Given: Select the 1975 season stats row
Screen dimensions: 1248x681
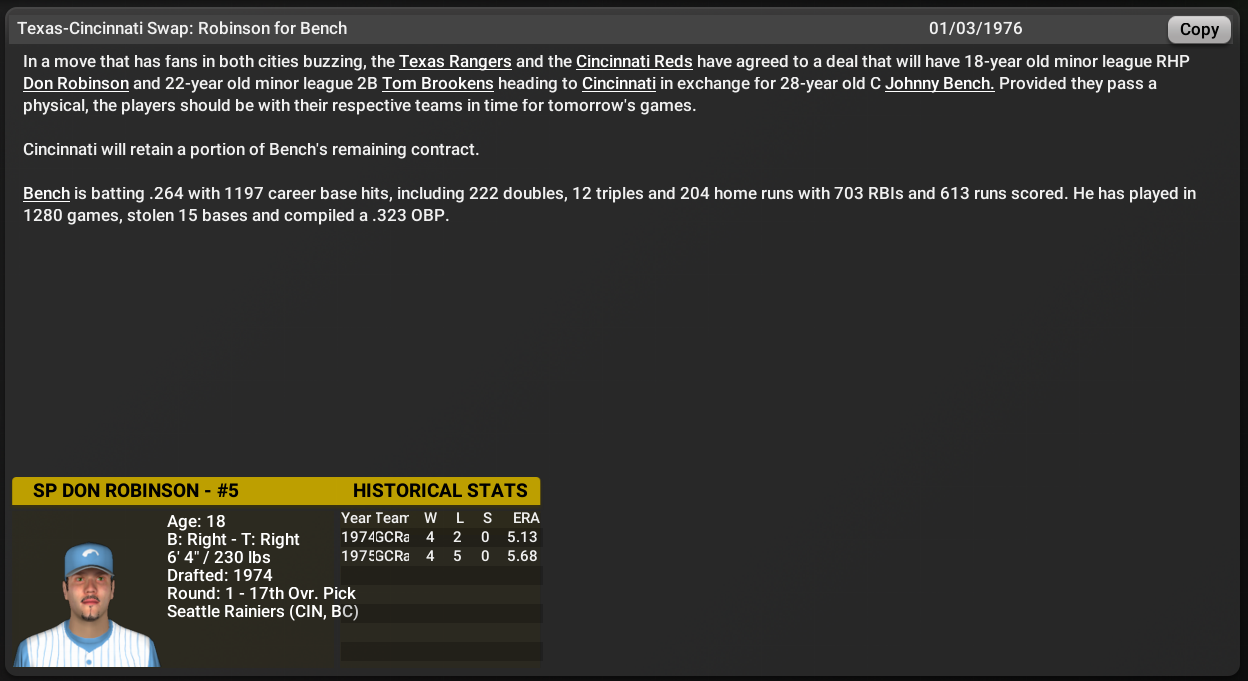Looking at the screenshot, I should pyautogui.click(x=441, y=556).
